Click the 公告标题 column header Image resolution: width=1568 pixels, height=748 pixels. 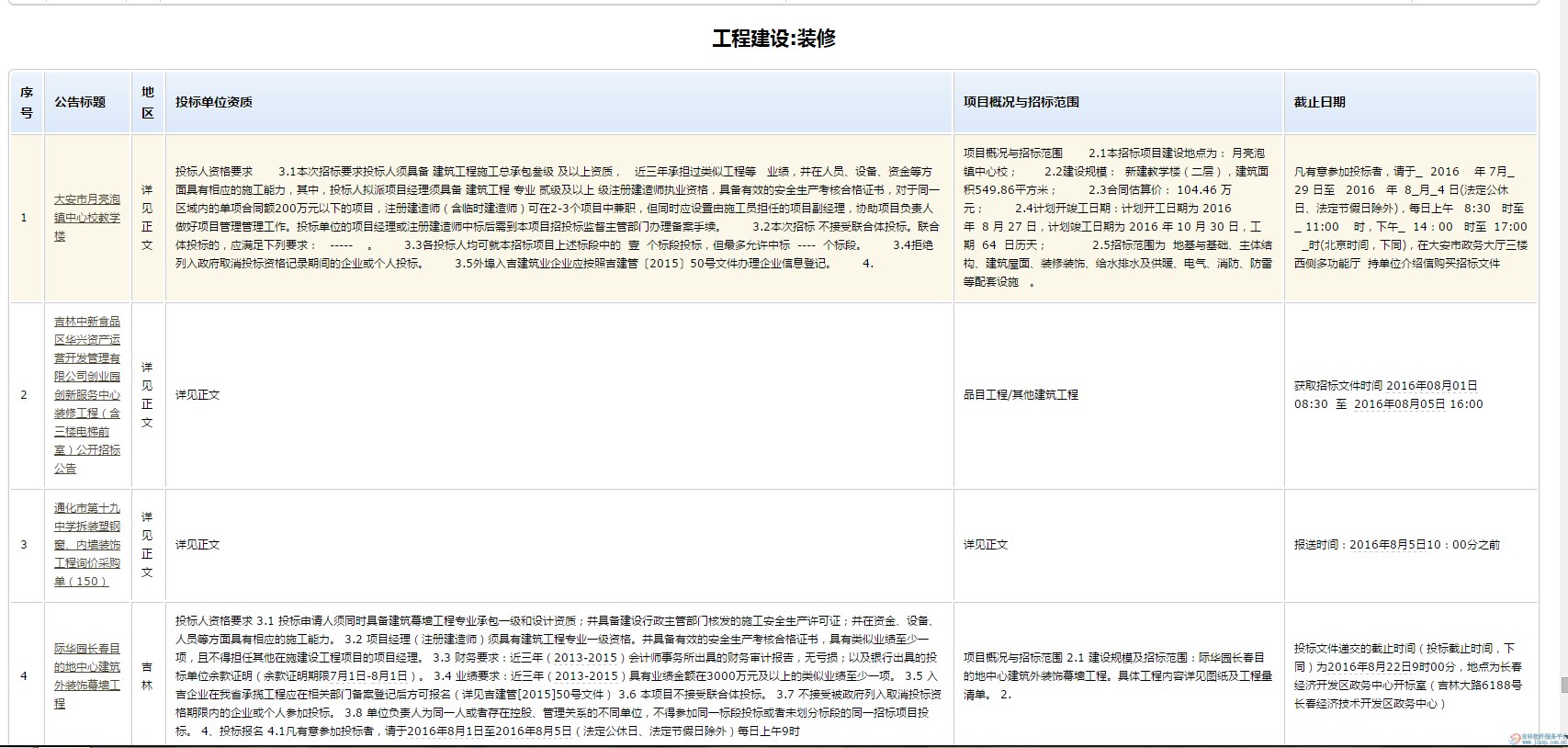click(x=80, y=102)
